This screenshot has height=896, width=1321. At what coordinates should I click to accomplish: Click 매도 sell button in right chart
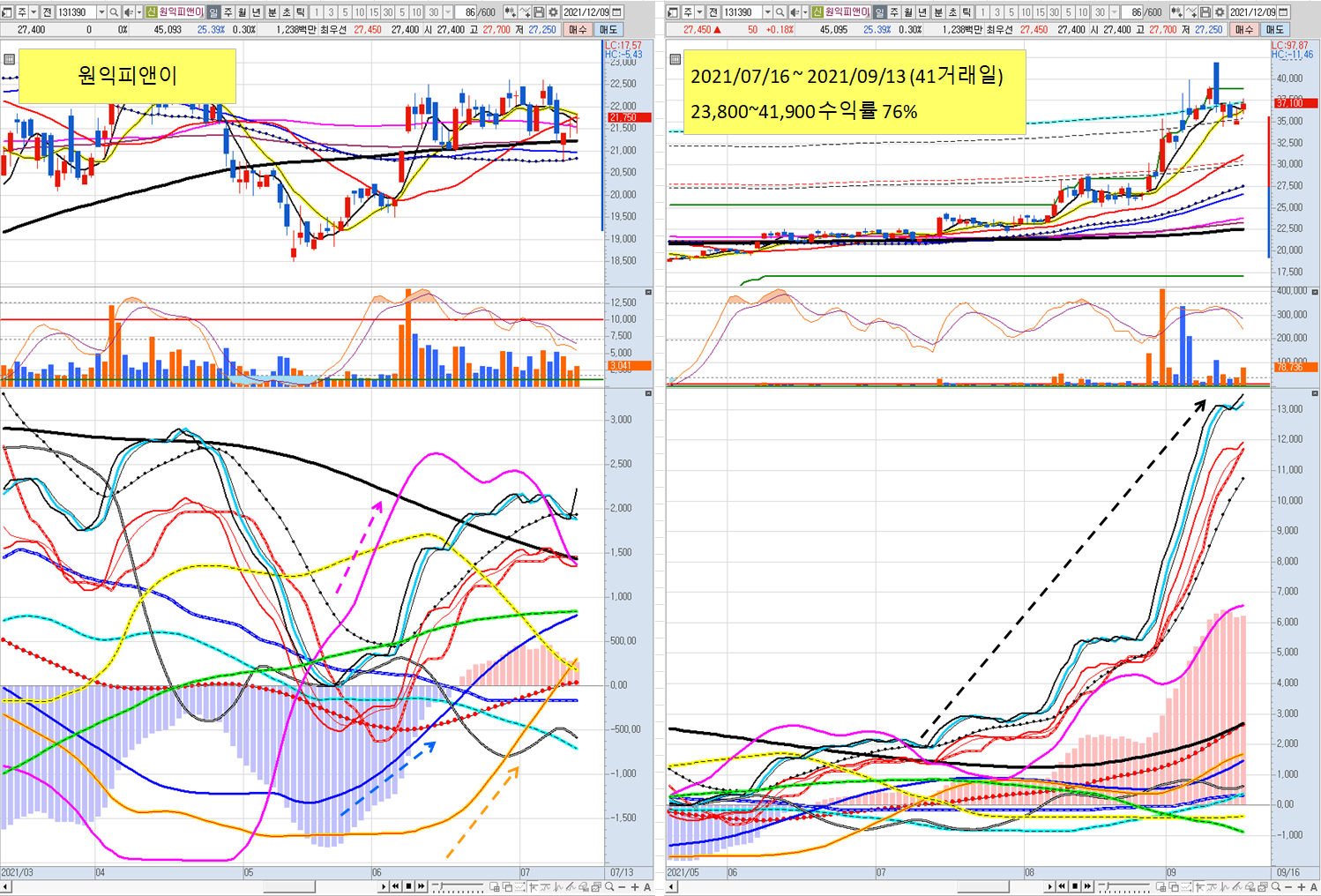[1273, 29]
